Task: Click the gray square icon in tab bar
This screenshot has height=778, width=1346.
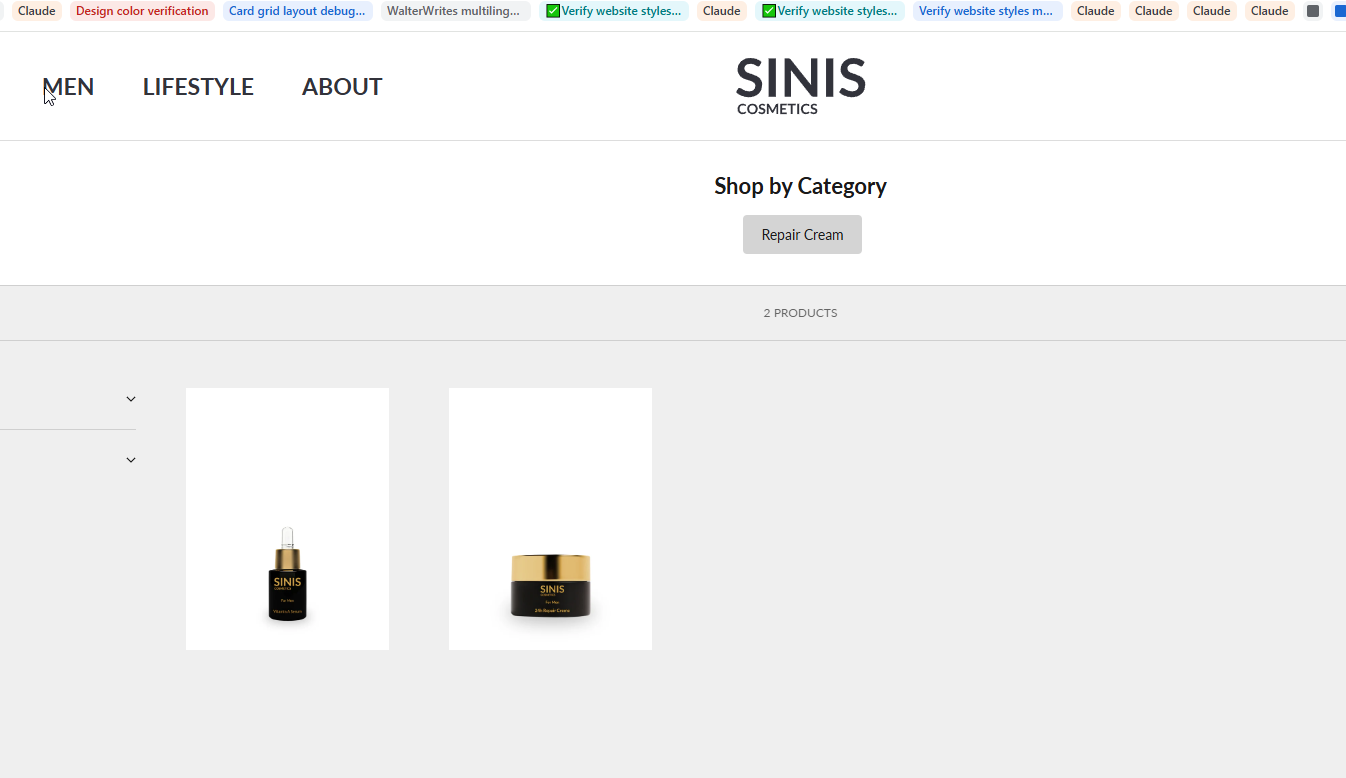Action: pos(1313,11)
